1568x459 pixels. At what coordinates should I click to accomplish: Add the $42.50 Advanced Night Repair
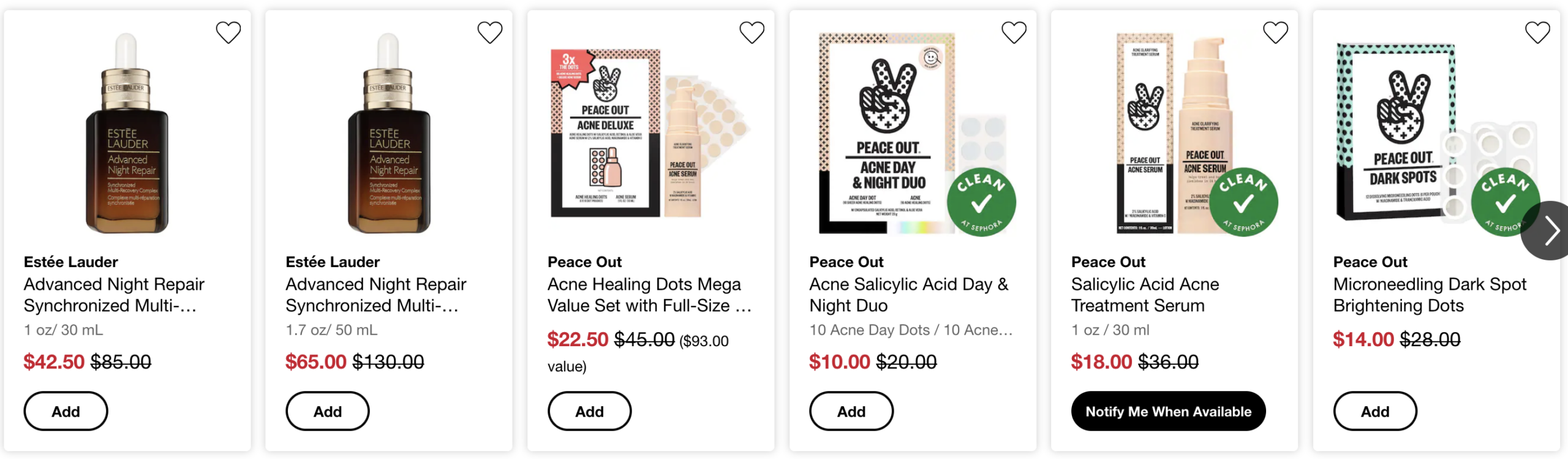pos(66,411)
